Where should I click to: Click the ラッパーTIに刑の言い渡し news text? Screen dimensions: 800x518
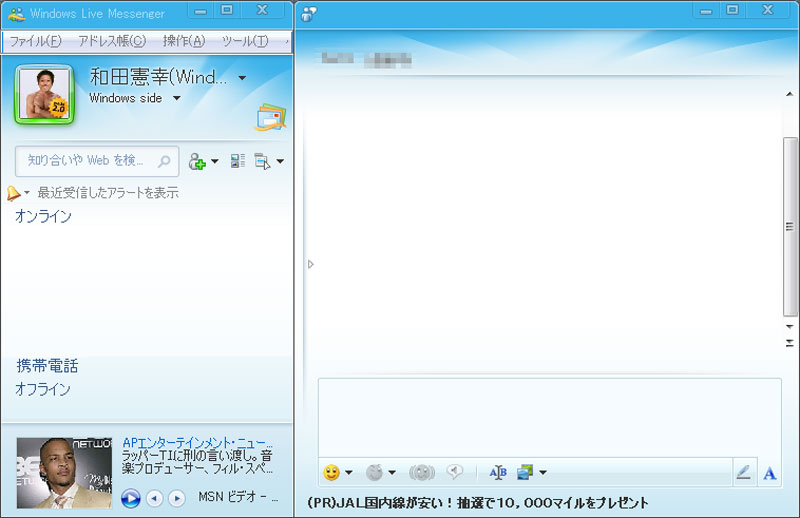point(197,461)
